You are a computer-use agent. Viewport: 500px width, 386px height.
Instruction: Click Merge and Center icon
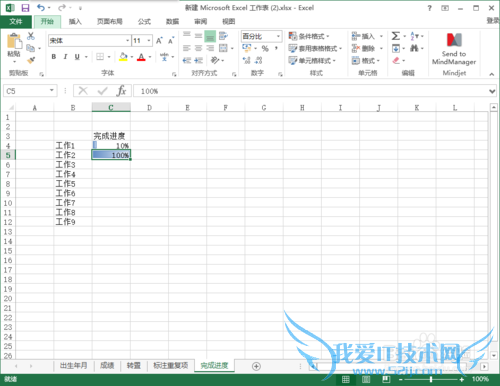pos(223,48)
